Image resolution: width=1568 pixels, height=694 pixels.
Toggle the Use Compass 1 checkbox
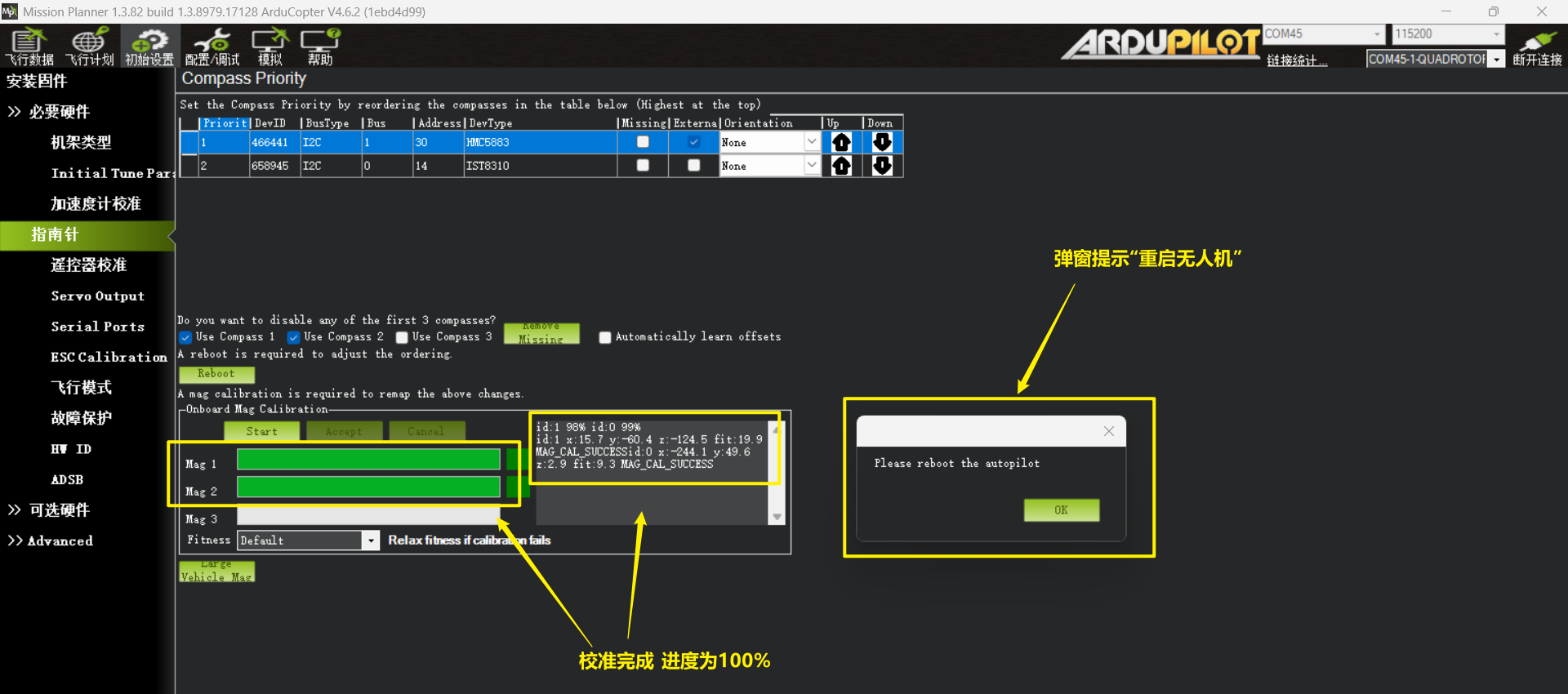(x=186, y=337)
